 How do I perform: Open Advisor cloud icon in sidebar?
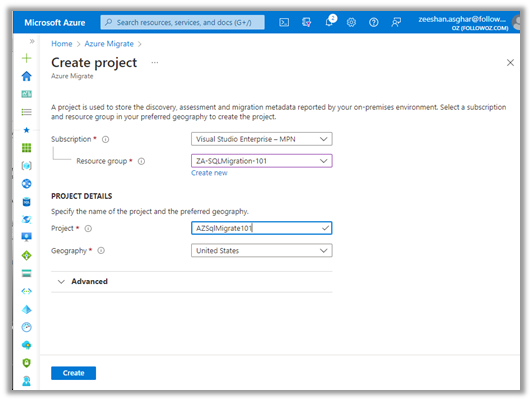(x=26, y=345)
